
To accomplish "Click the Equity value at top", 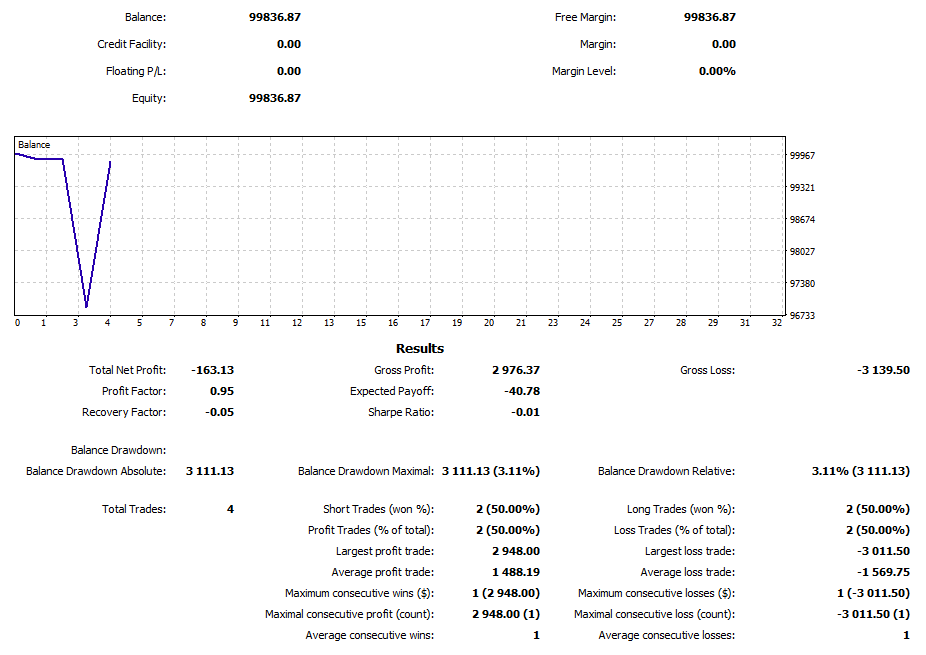I will tap(274, 98).
